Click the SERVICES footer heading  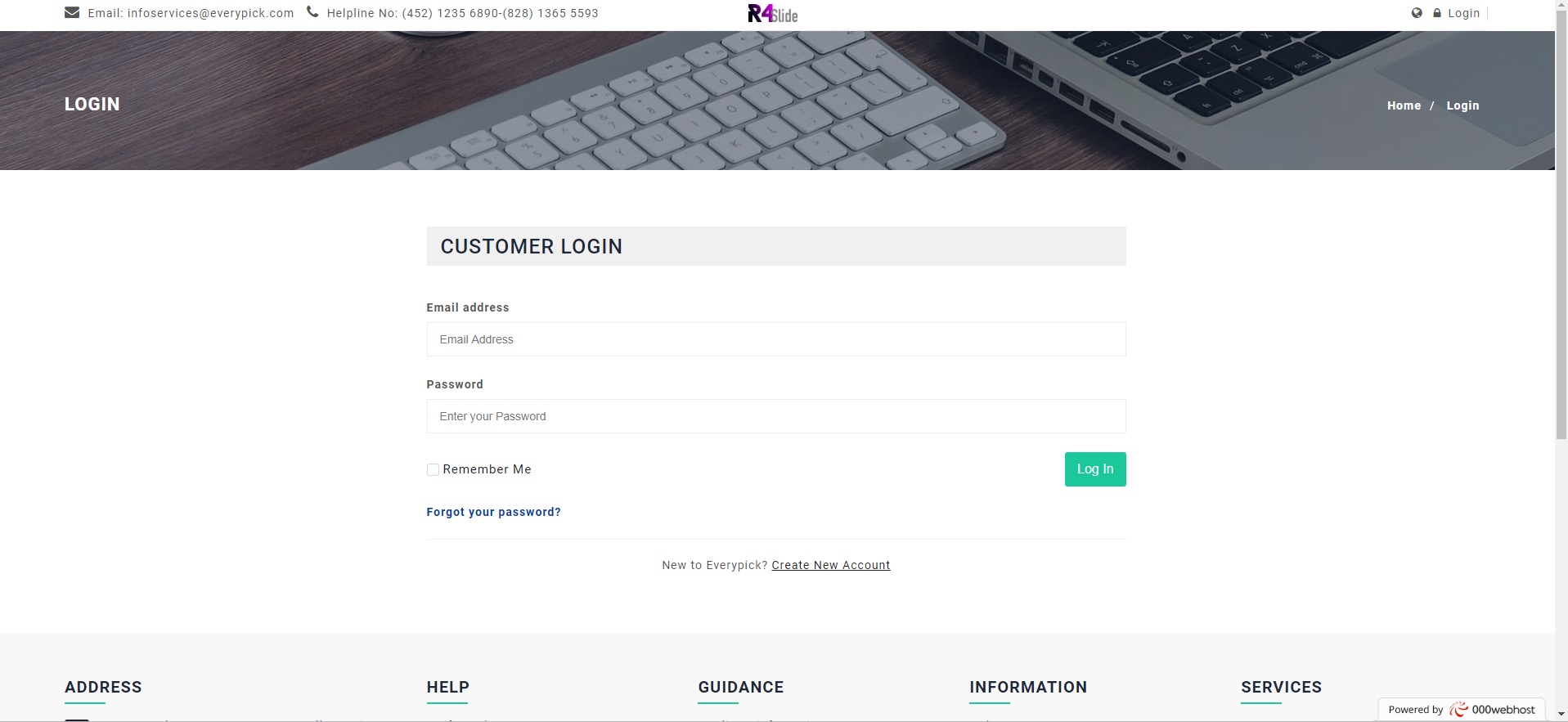pos(1282,687)
